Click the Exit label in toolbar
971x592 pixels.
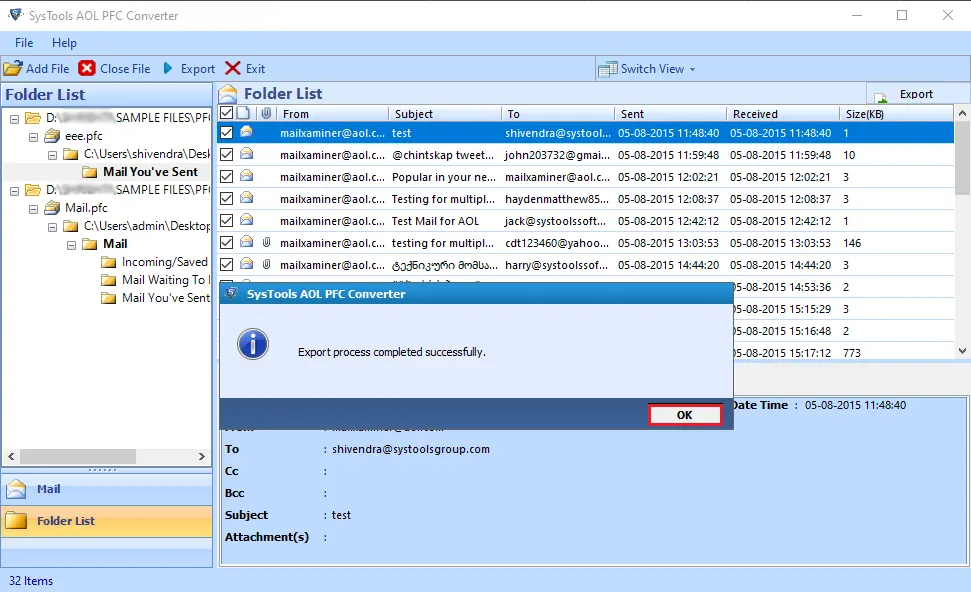pos(255,69)
